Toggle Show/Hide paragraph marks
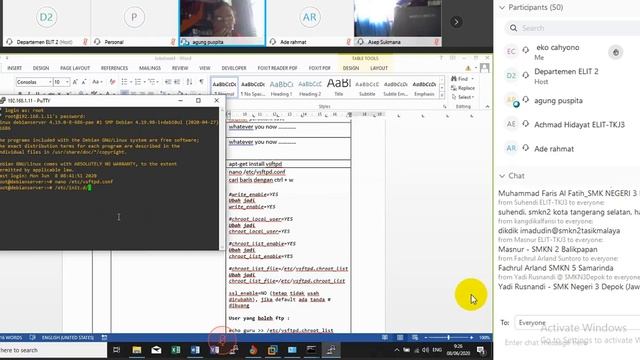 (201, 82)
